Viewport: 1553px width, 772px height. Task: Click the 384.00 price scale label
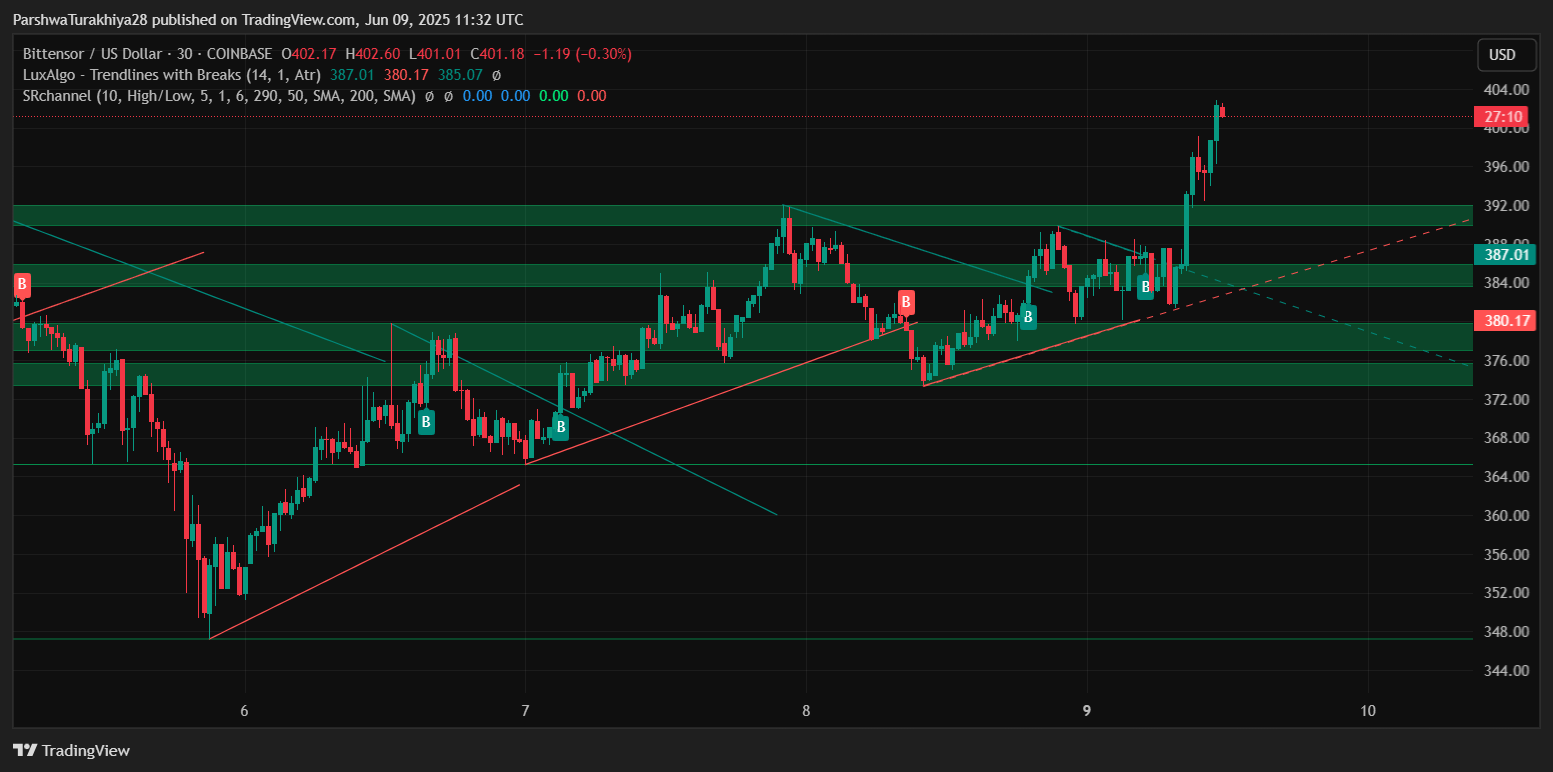(x=1506, y=283)
